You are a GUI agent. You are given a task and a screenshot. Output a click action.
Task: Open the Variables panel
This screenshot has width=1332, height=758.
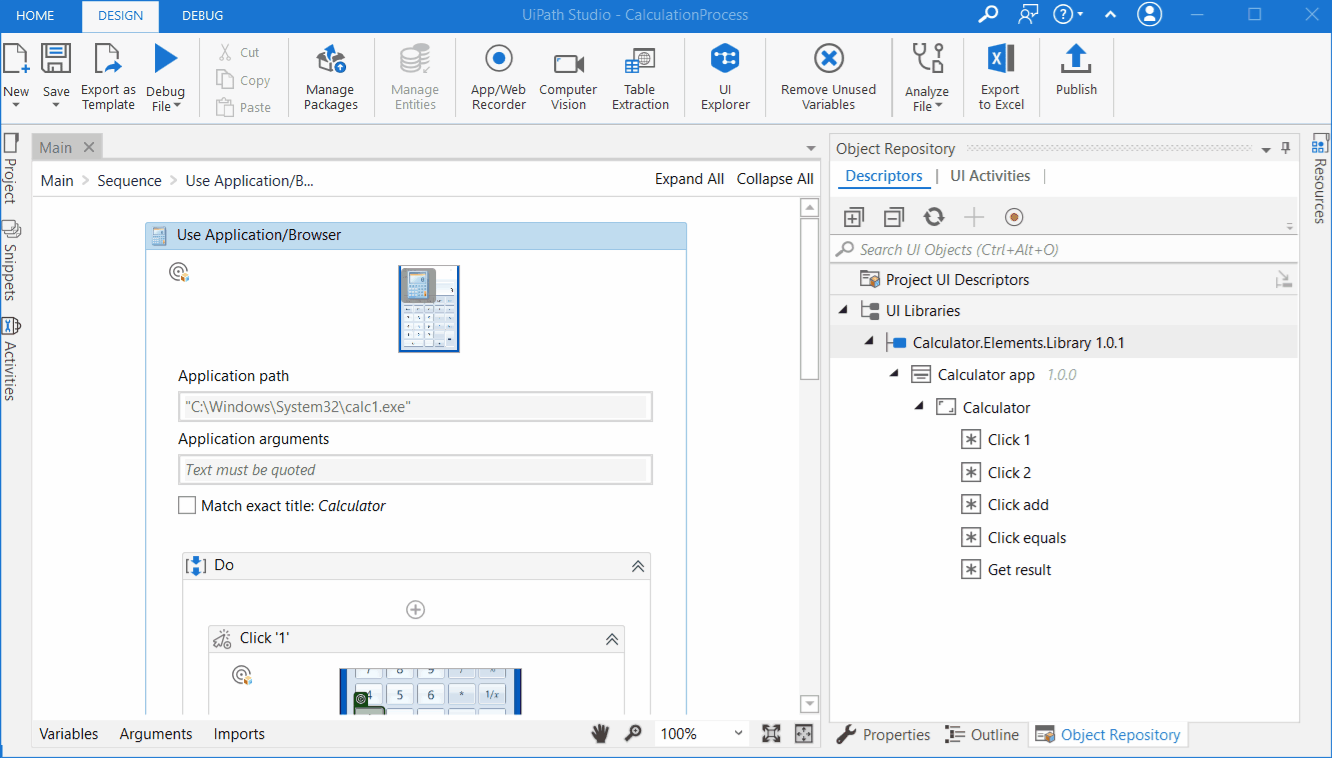[x=69, y=734]
